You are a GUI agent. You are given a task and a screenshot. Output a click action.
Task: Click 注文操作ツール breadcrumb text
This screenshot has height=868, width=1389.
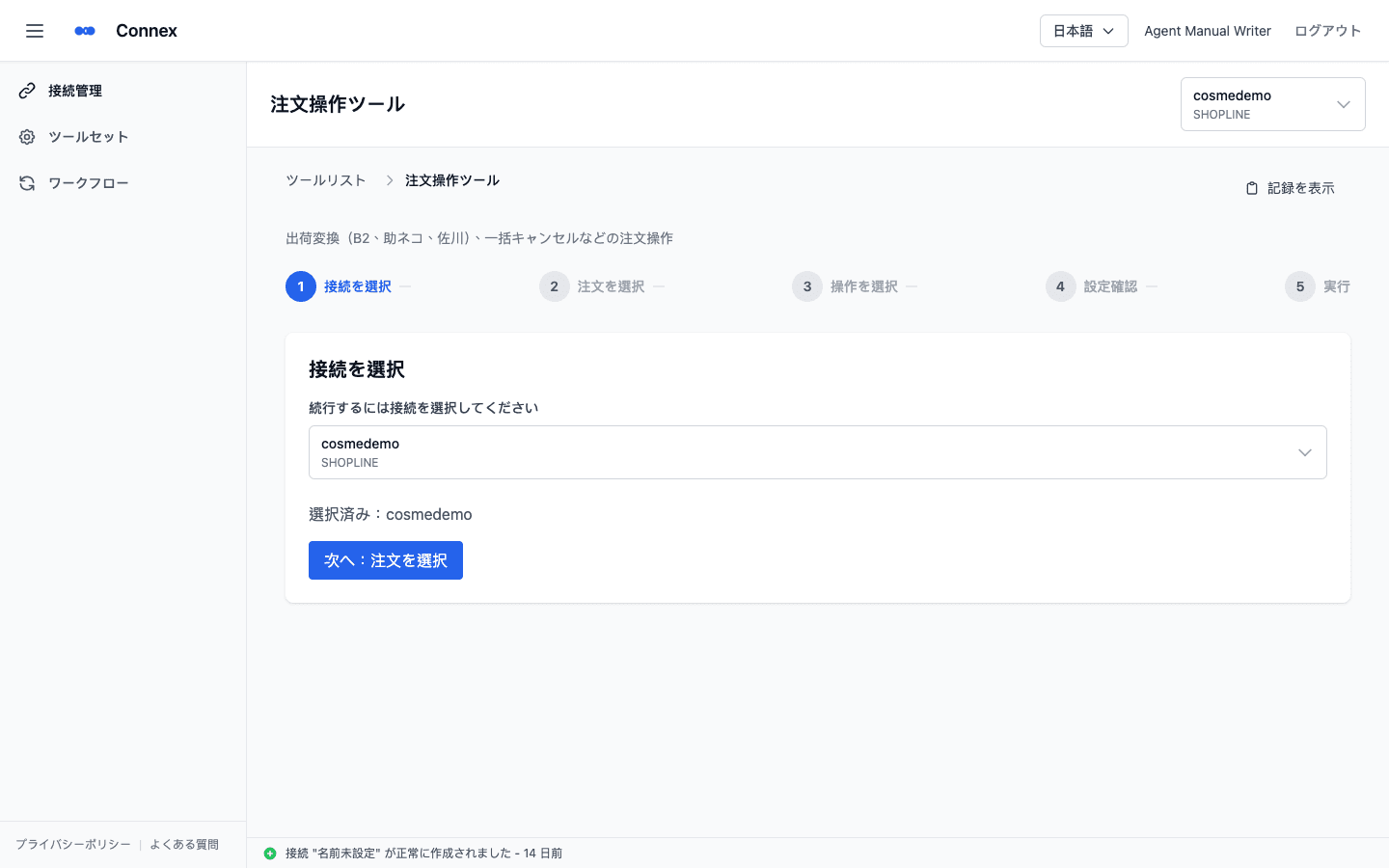pyautogui.click(x=452, y=180)
